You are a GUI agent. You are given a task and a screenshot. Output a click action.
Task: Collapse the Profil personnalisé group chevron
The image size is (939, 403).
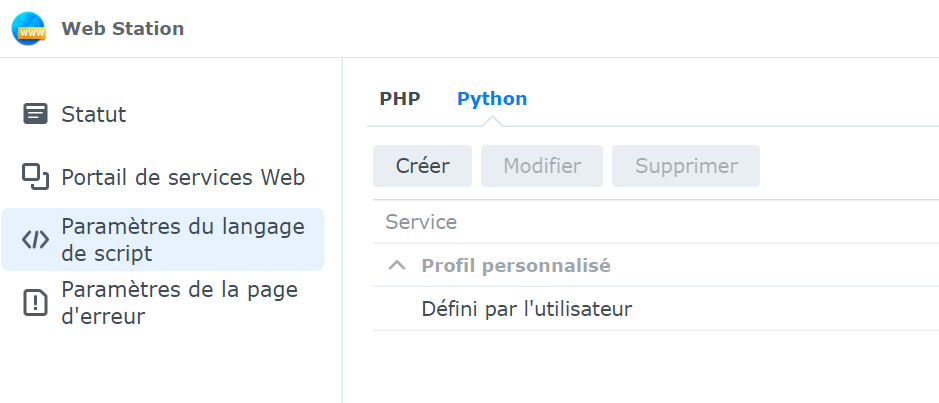click(x=397, y=266)
